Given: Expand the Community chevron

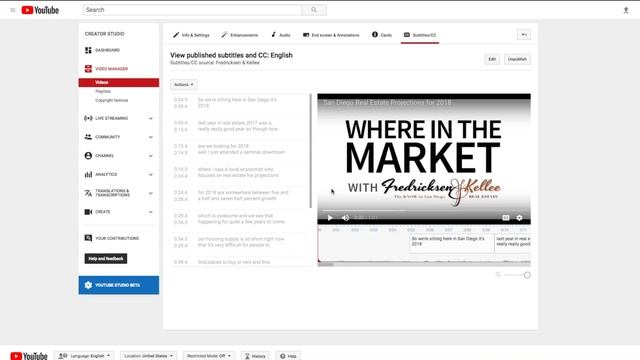Looking at the screenshot, I should (x=151, y=137).
